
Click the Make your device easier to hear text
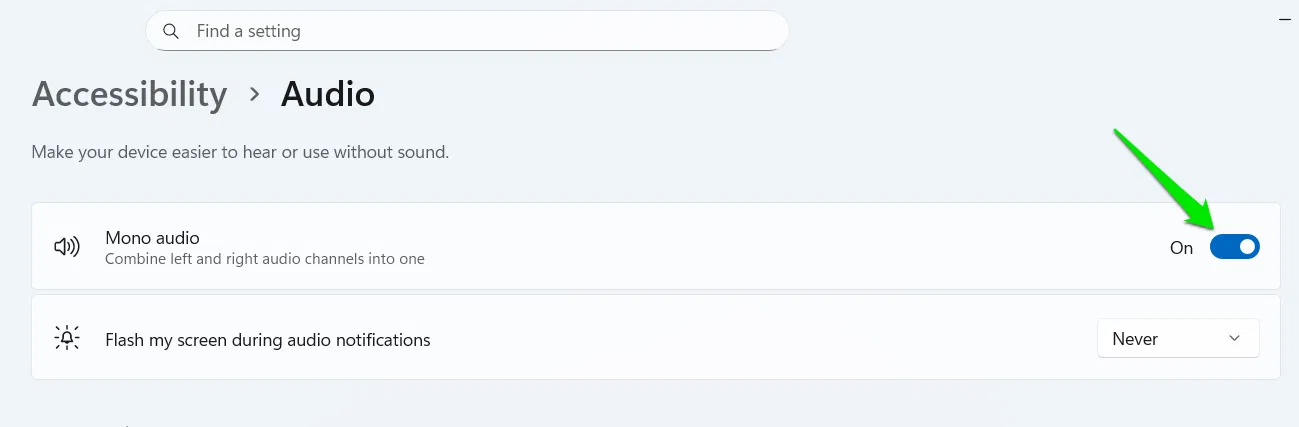[240, 153]
